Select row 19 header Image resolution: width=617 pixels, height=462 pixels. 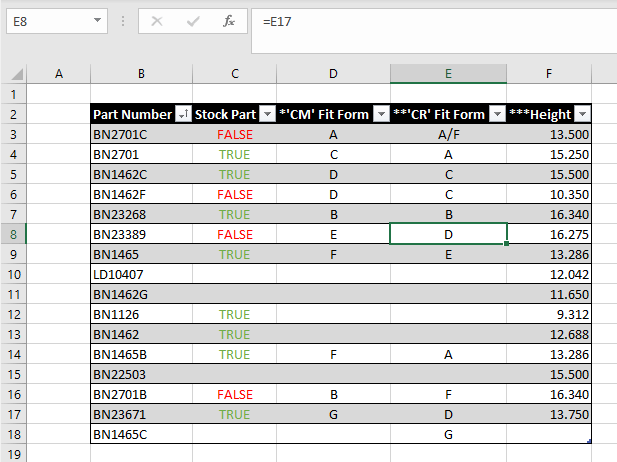pyautogui.click(x=13, y=454)
